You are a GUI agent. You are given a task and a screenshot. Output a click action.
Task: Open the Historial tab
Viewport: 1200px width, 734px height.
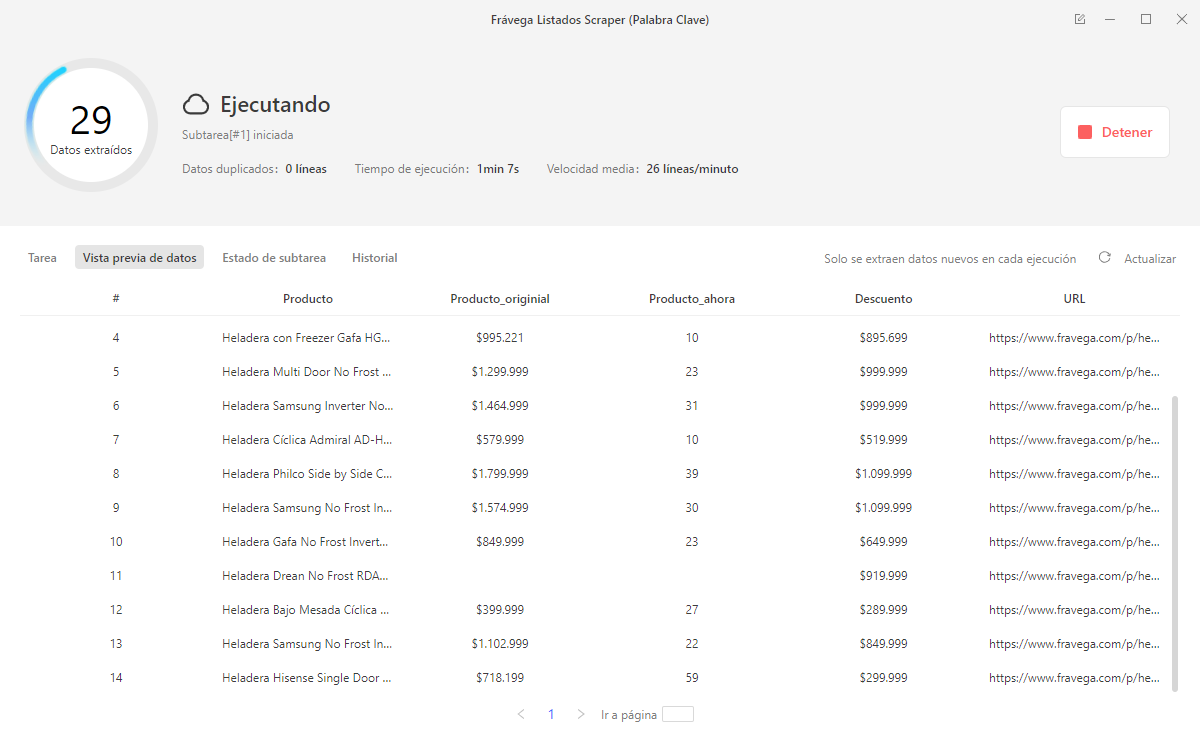[374, 258]
